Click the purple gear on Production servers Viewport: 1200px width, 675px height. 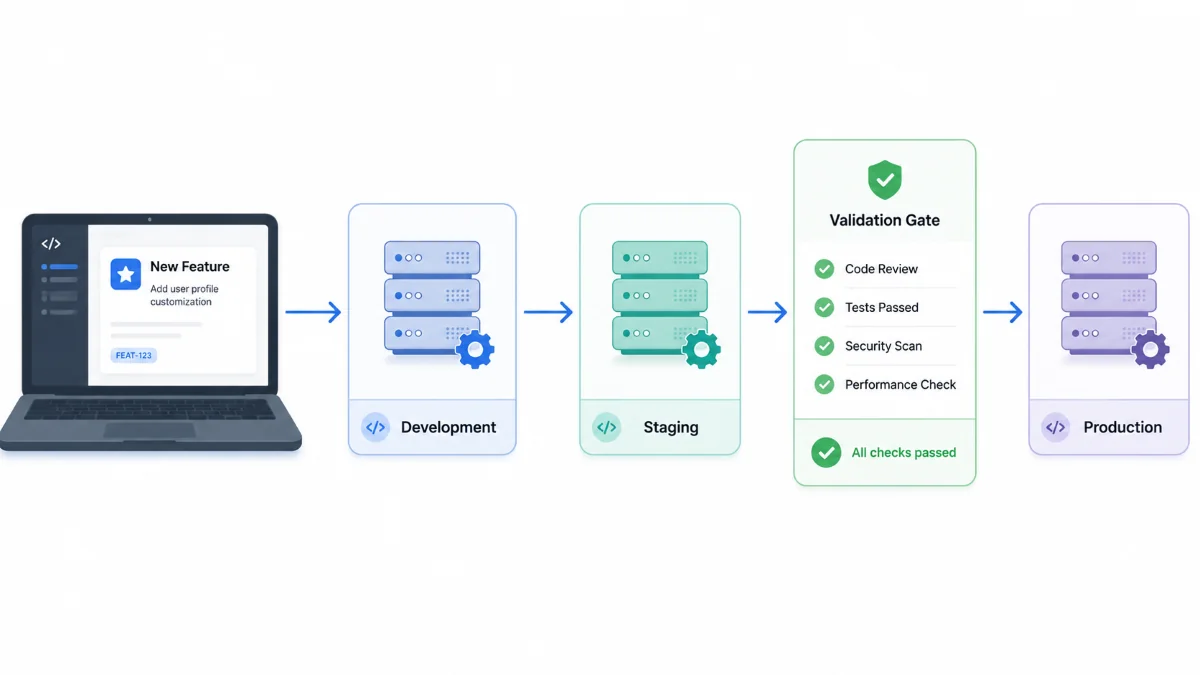click(x=1150, y=349)
